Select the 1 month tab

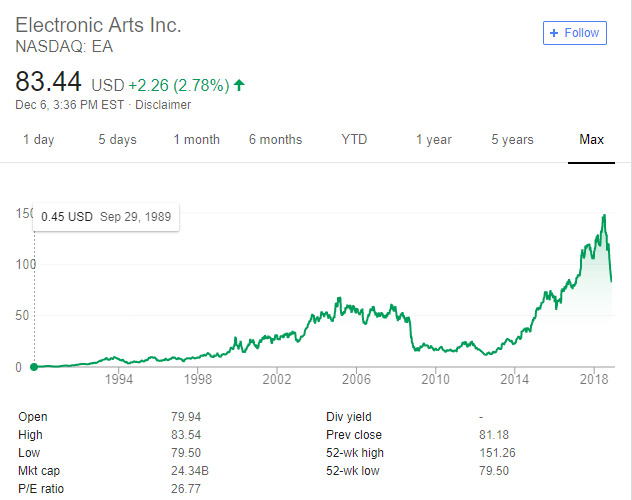(197, 139)
